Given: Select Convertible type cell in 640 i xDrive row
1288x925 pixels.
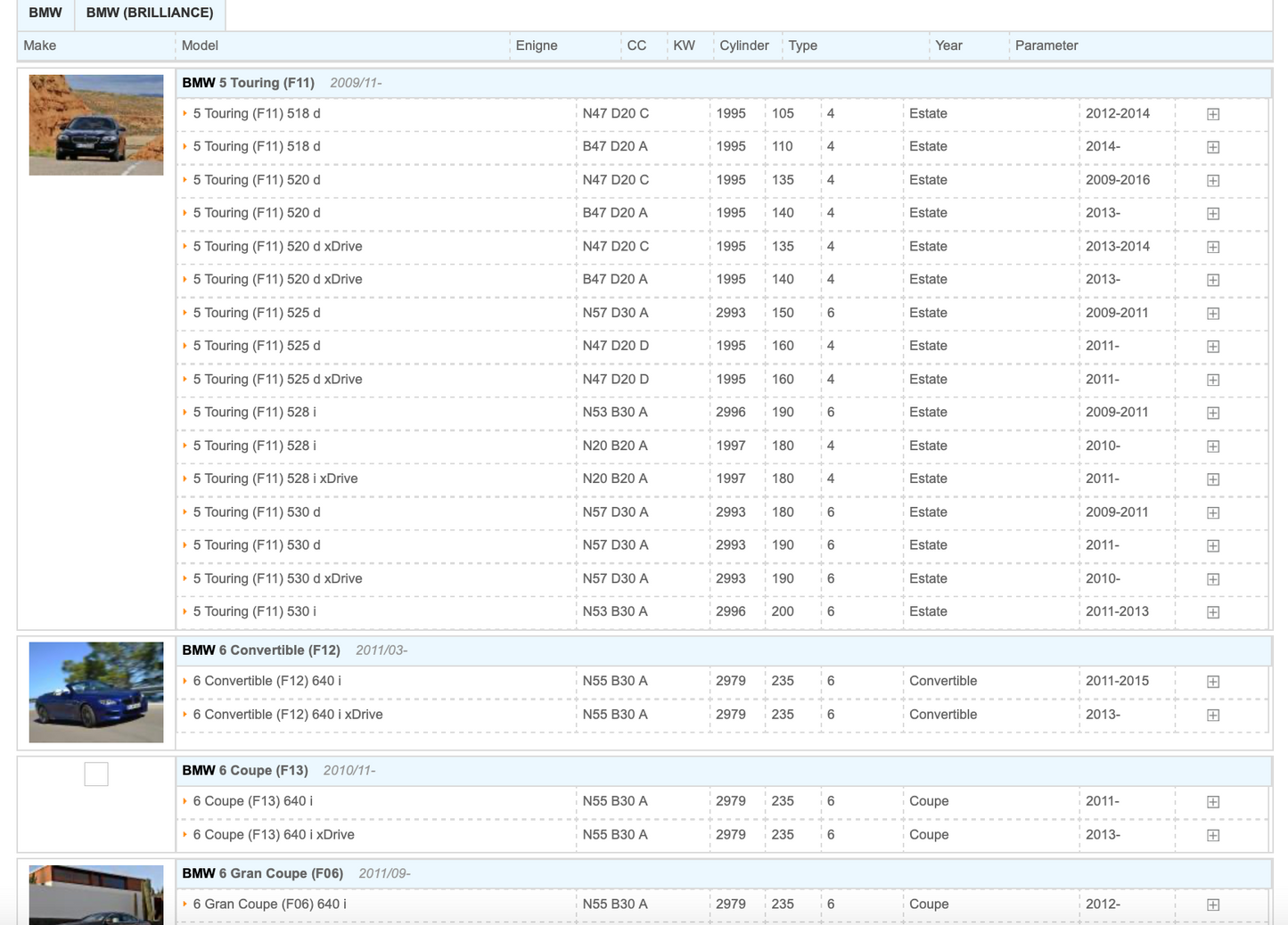Looking at the screenshot, I should coord(943,715).
